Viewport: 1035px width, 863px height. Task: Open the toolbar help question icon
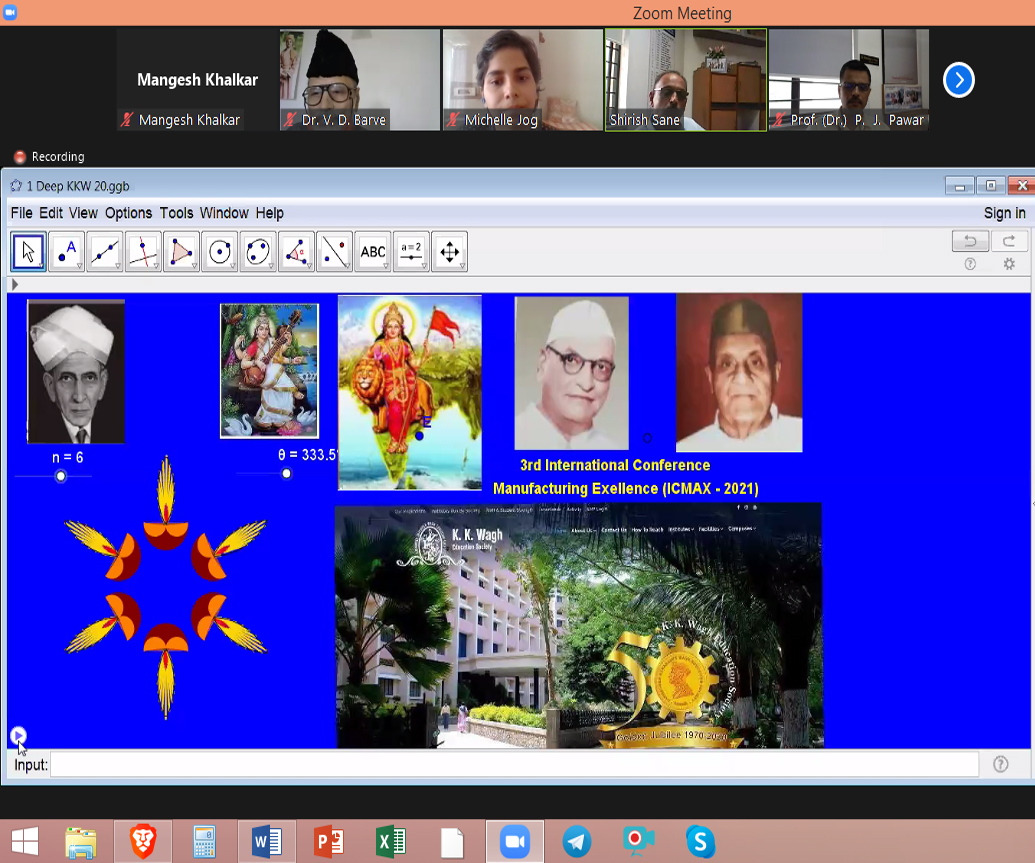coord(970,264)
